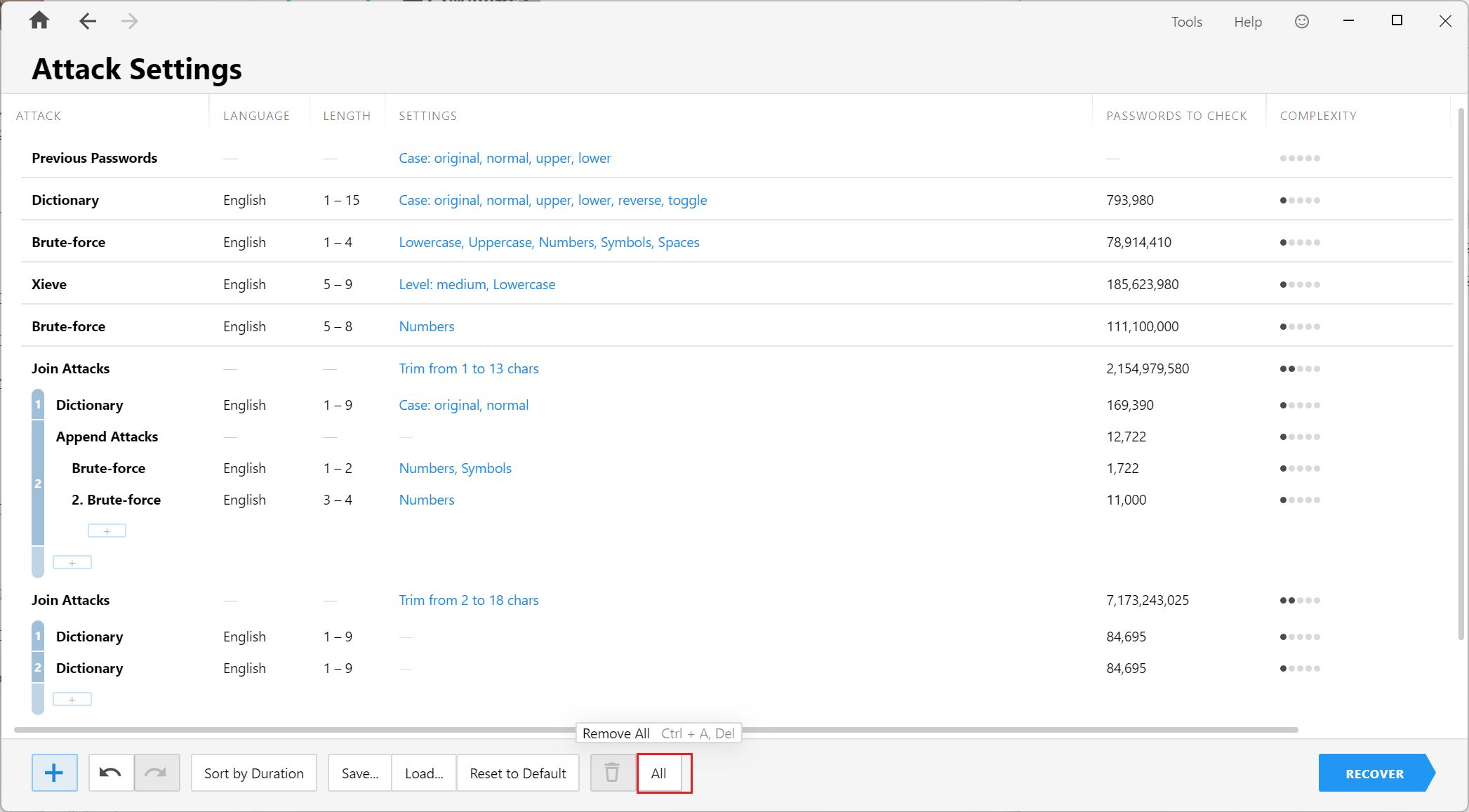Click the trash delete icon
The height and width of the screenshot is (812, 1469).
click(x=612, y=773)
